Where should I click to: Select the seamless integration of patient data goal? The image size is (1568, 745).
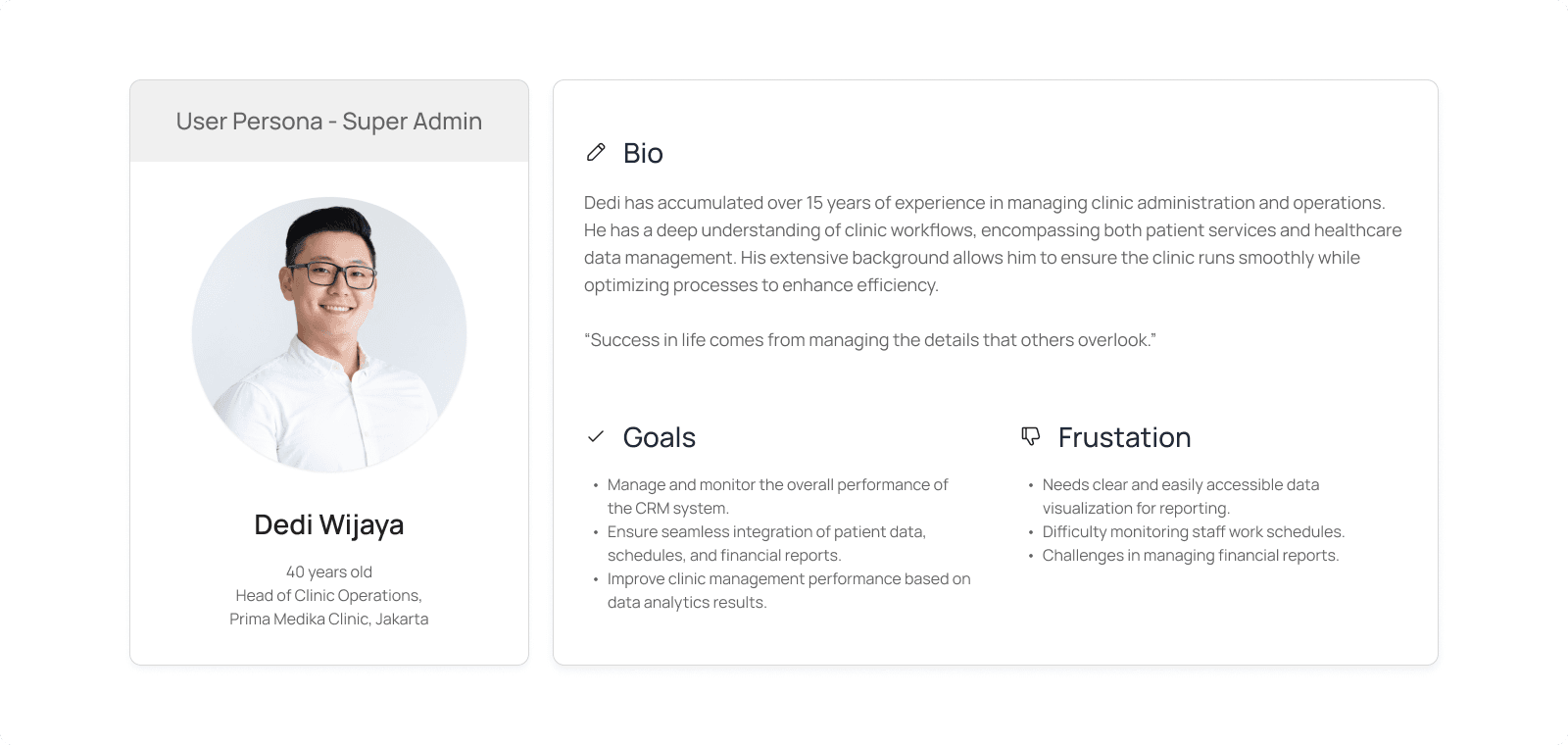pyautogui.click(x=766, y=543)
